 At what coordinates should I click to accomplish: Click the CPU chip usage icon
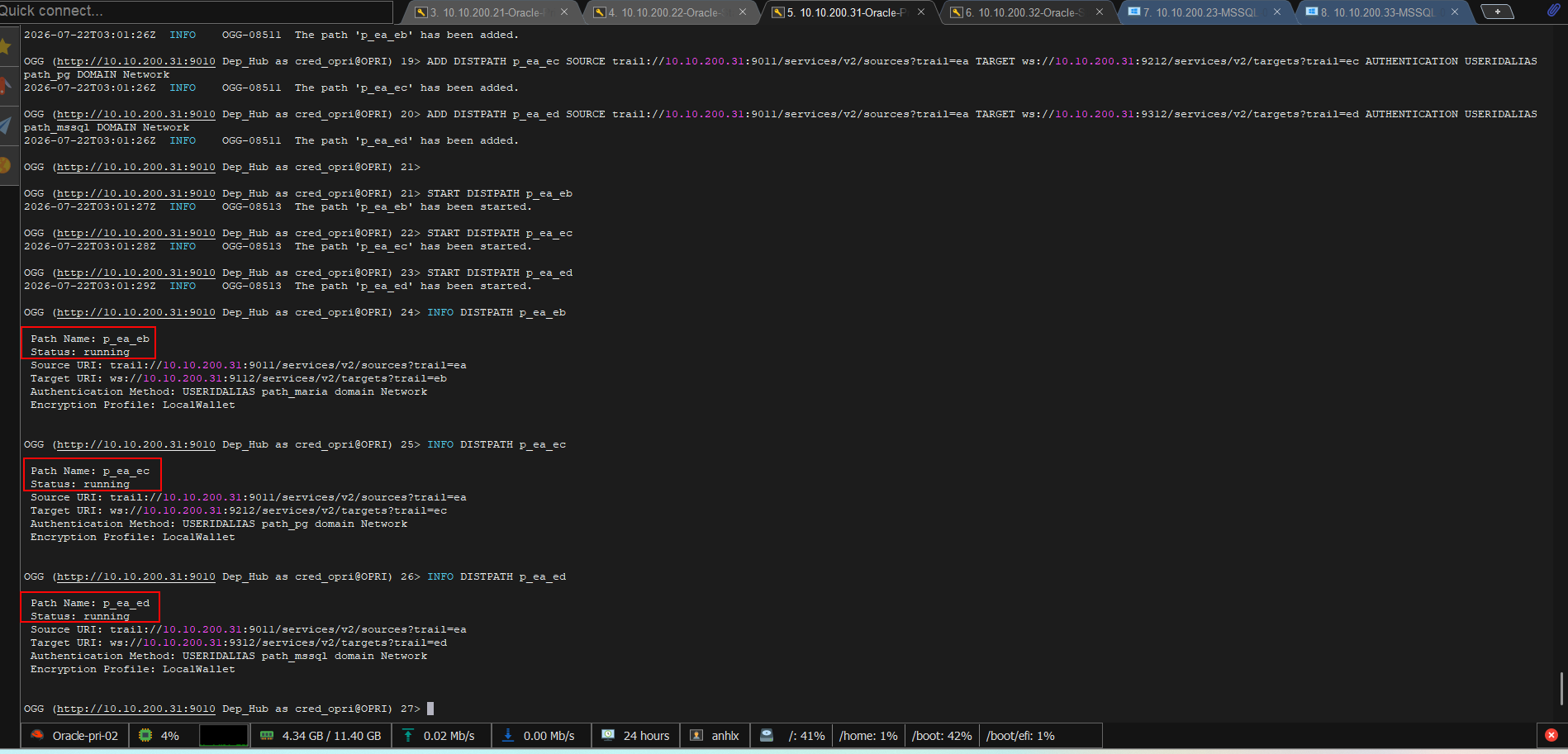[x=145, y=735]
